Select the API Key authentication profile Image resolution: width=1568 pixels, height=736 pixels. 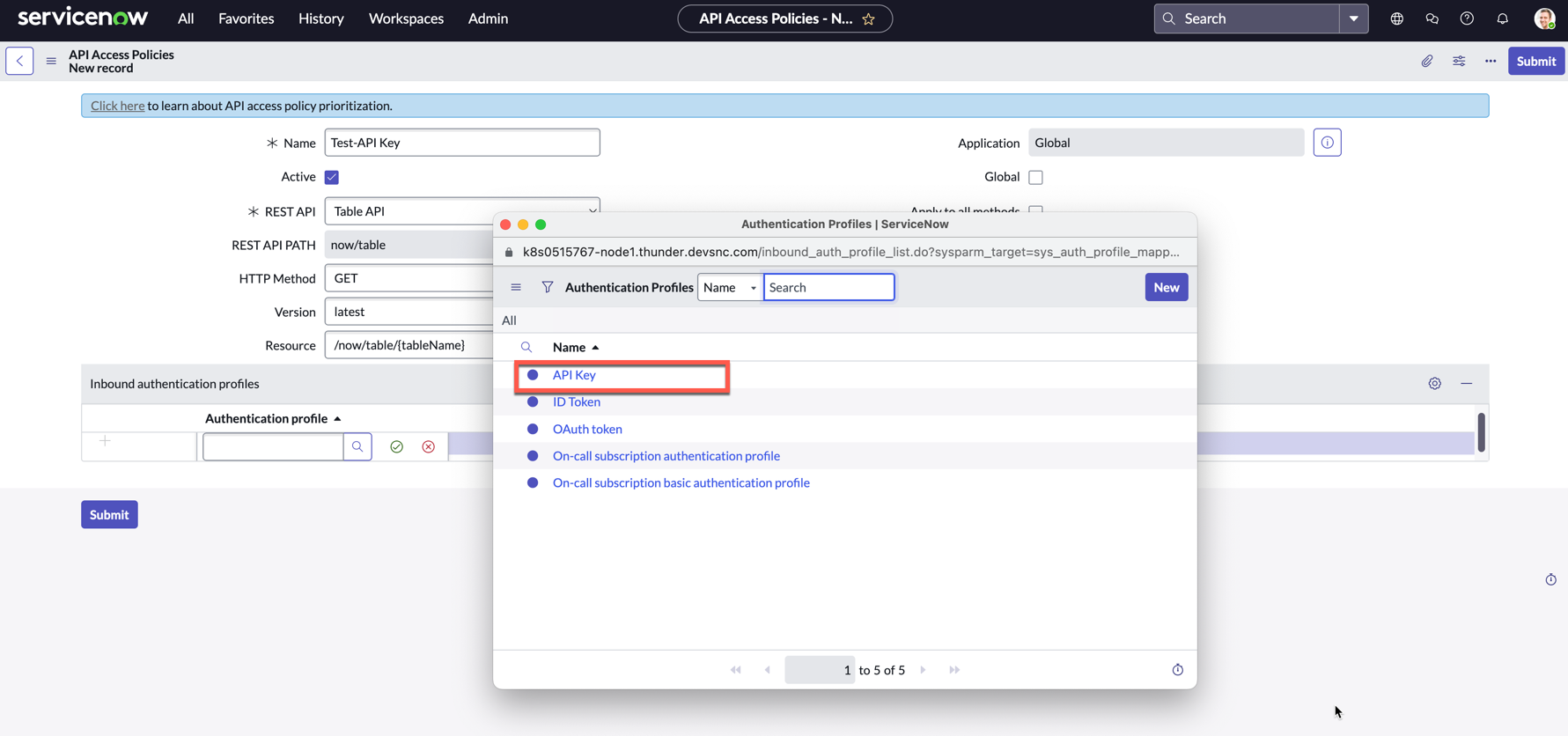574,375
